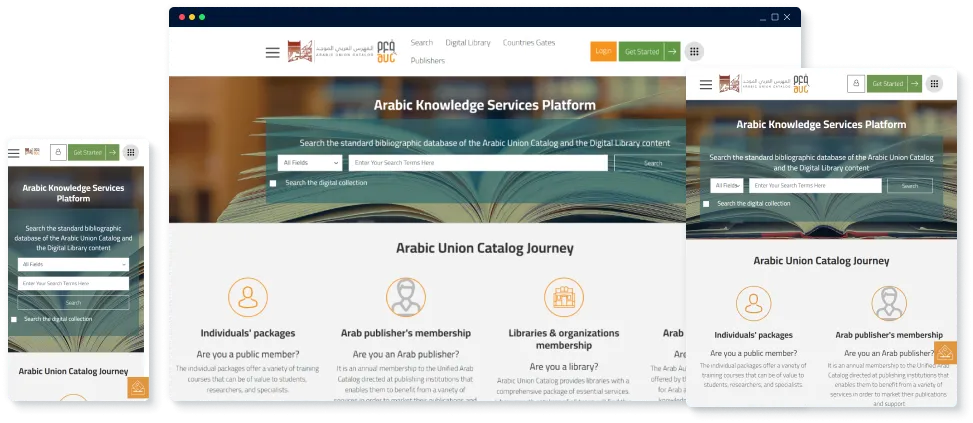Open Digital Library menu item
Viewport: 973px width, 423px height.
tap(468, 43)
